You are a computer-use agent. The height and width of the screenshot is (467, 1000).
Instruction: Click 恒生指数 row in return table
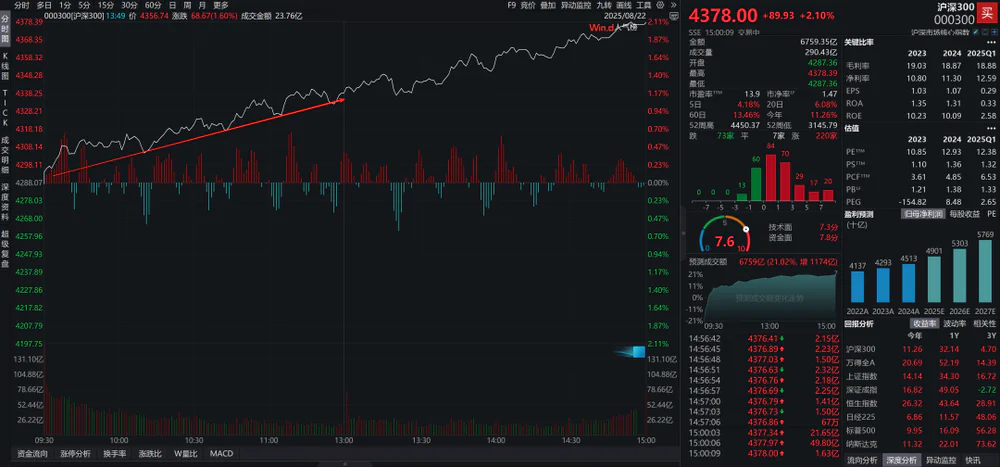click(x=922, y=403)
